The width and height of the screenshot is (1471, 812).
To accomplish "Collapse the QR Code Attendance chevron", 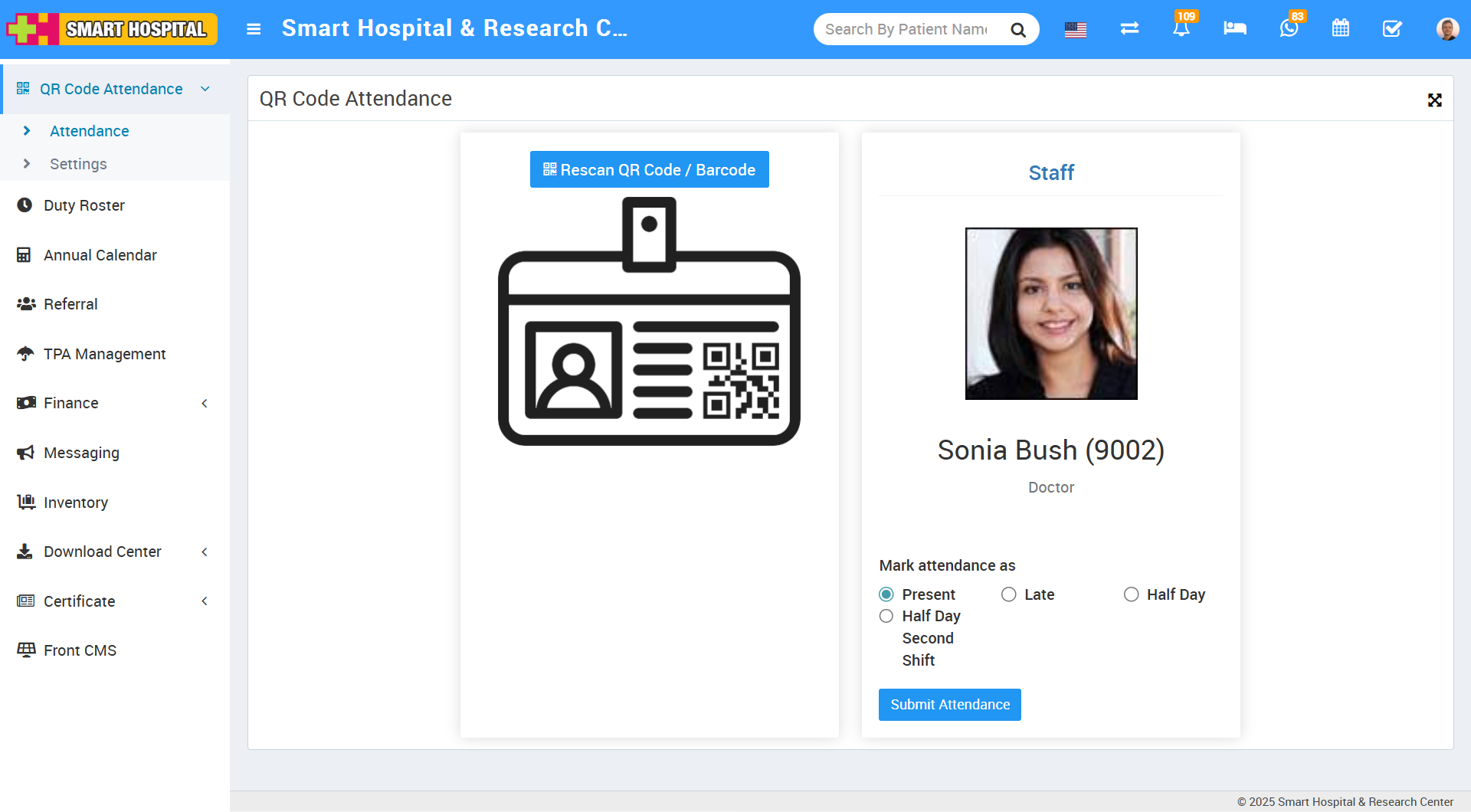I will (205, 89).
